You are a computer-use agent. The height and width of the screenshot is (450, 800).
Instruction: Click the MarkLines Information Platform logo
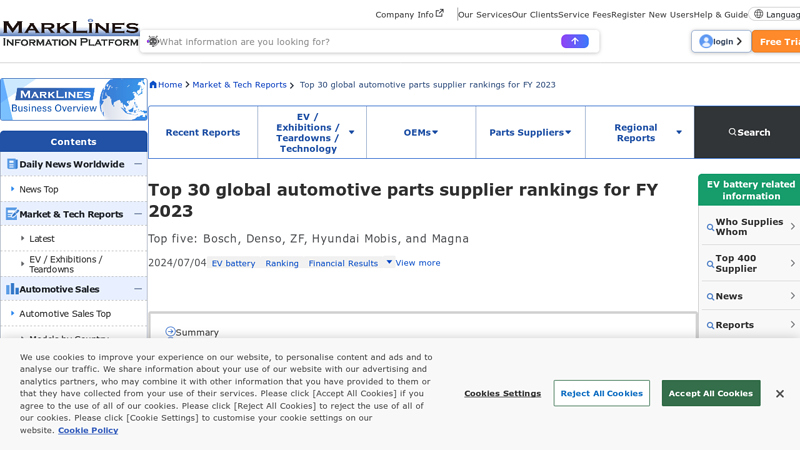(70, 34)
